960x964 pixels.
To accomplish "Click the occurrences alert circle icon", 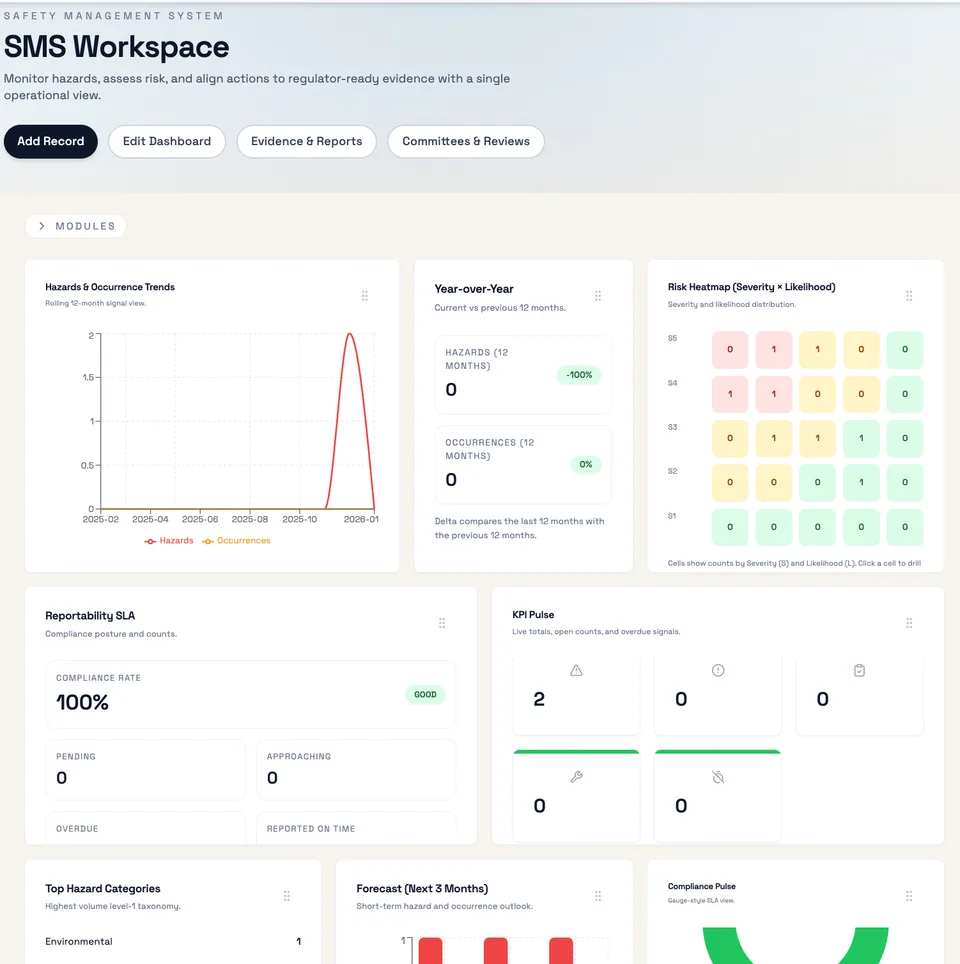I will (718, 670).
